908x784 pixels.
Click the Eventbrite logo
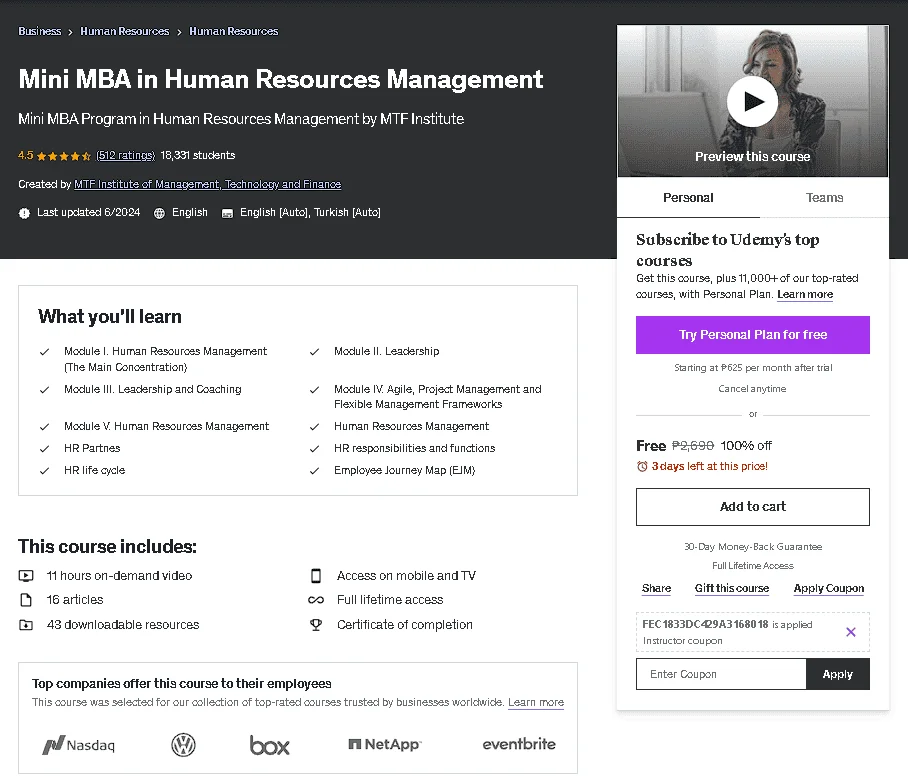click(519, 744)
